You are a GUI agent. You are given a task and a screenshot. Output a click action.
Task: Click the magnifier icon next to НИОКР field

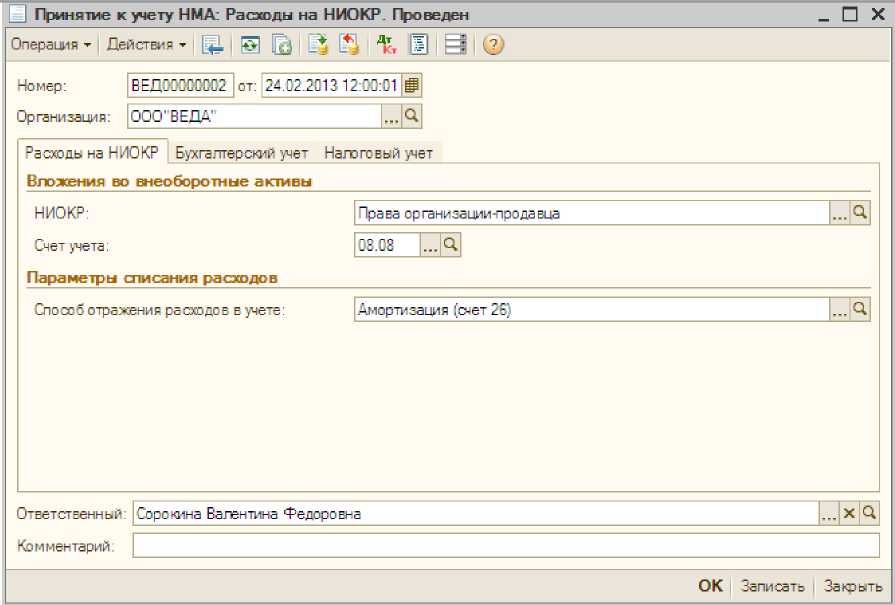pyautogui.click(x=860, y=213)
